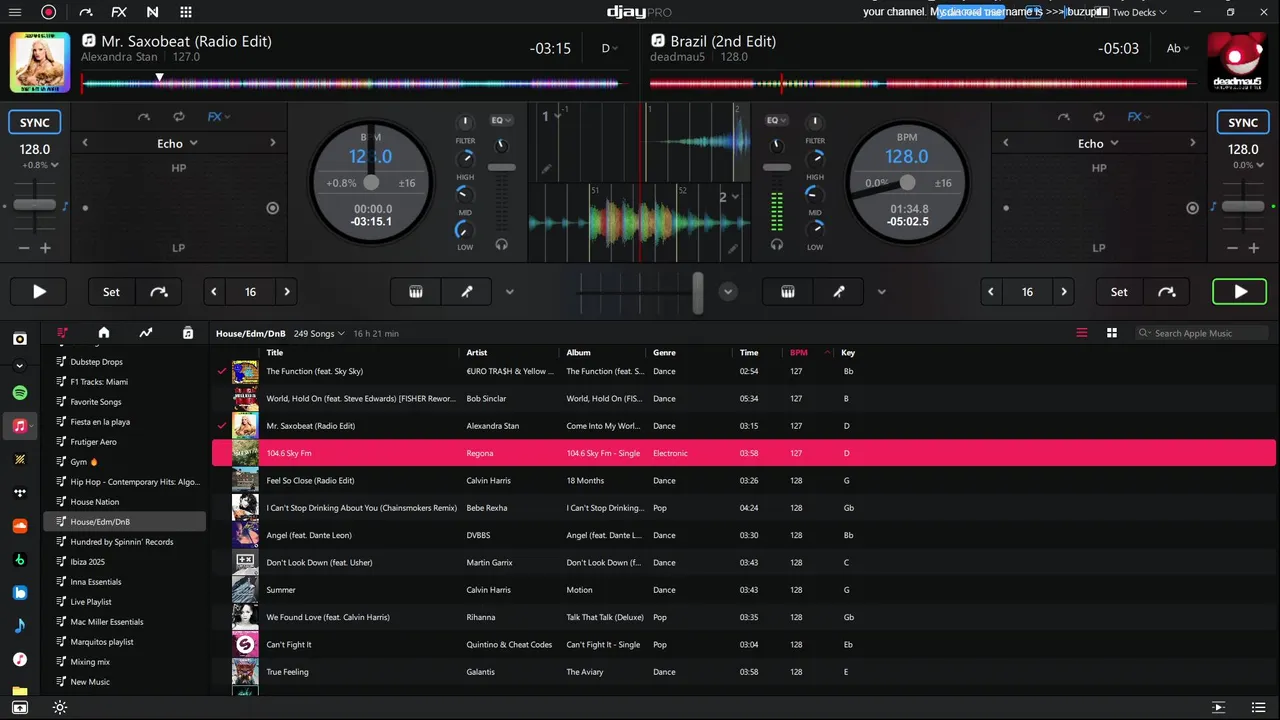
Task: Toggle SYNC on the left deck
Action: [35, 122]
